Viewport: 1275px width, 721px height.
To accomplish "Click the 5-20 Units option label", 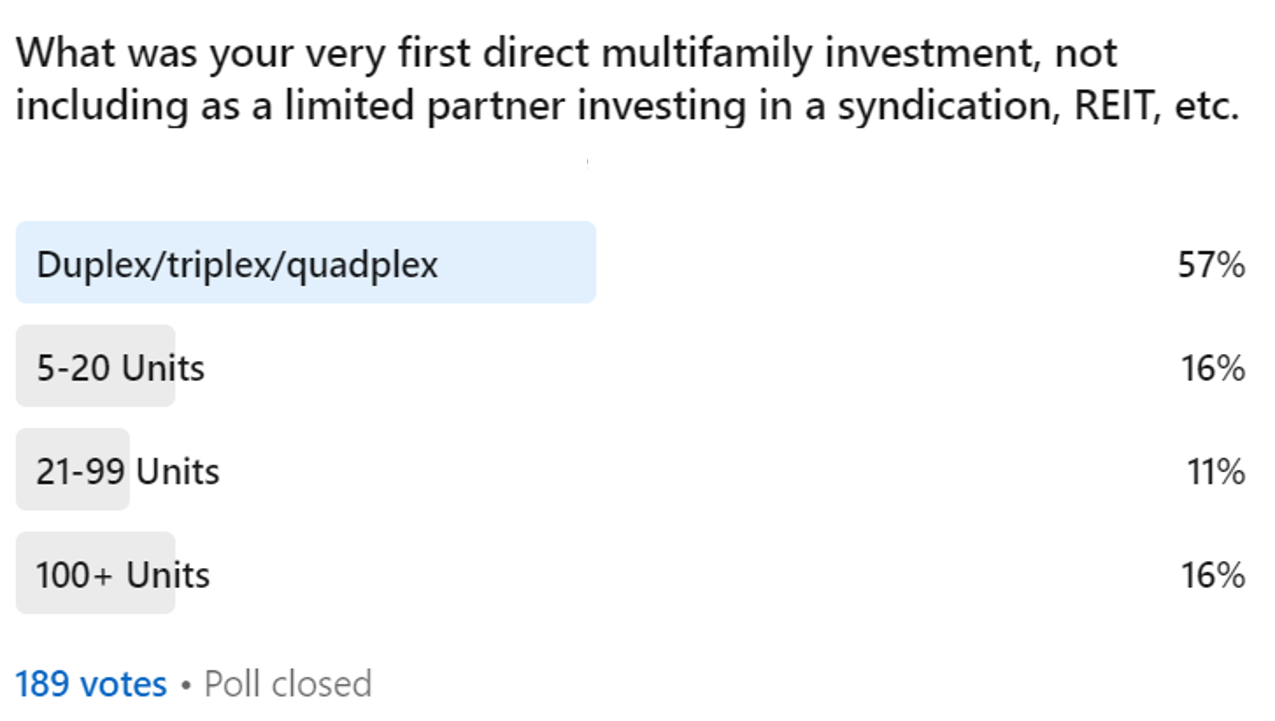I will coord(120,368).
